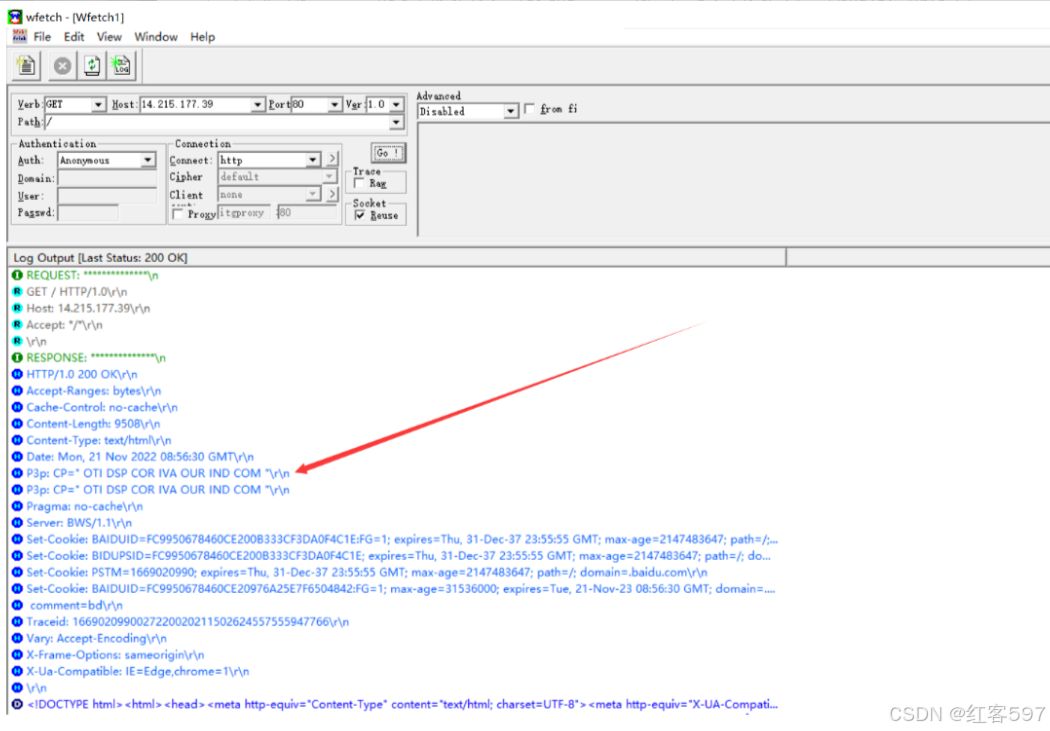Click into the Passwd input field

(x=88, y=213)
